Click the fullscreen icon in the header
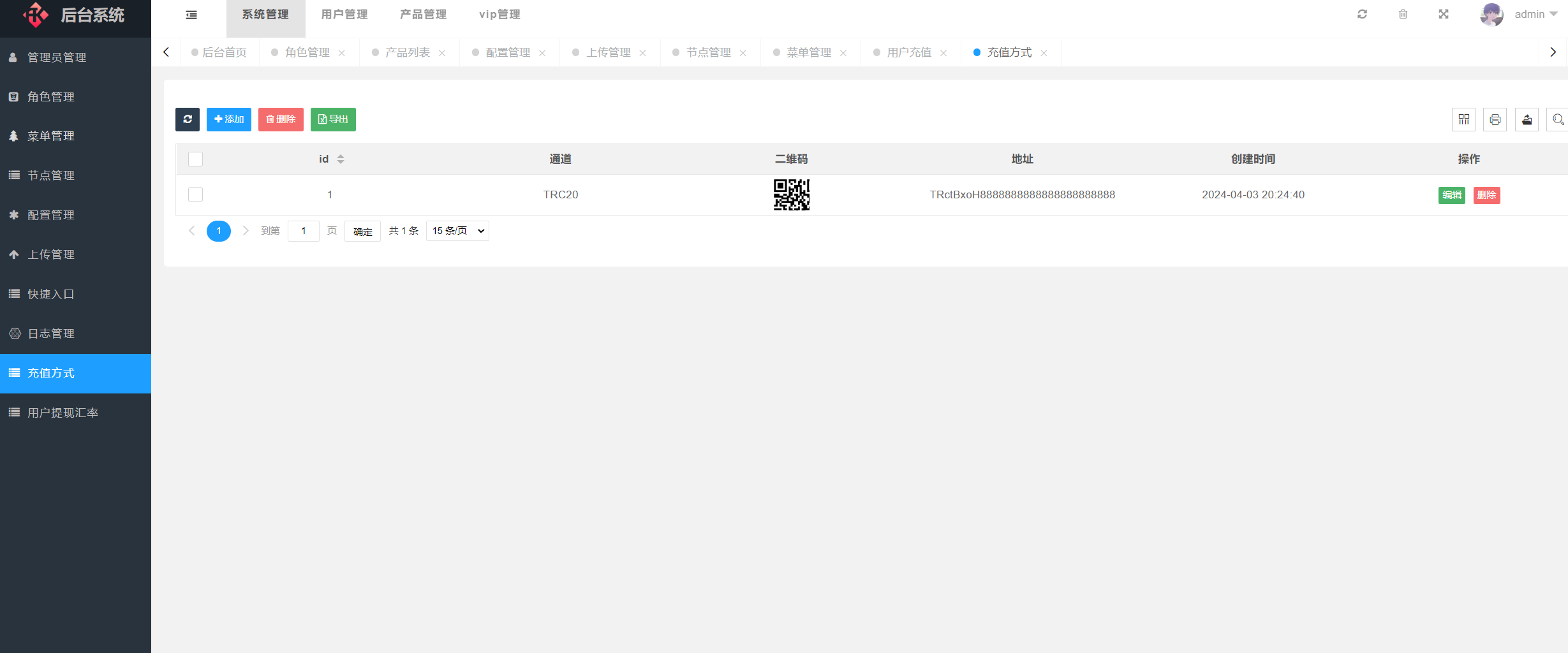The width and height of the screenshot is (1568, 653). point(1444,14)
